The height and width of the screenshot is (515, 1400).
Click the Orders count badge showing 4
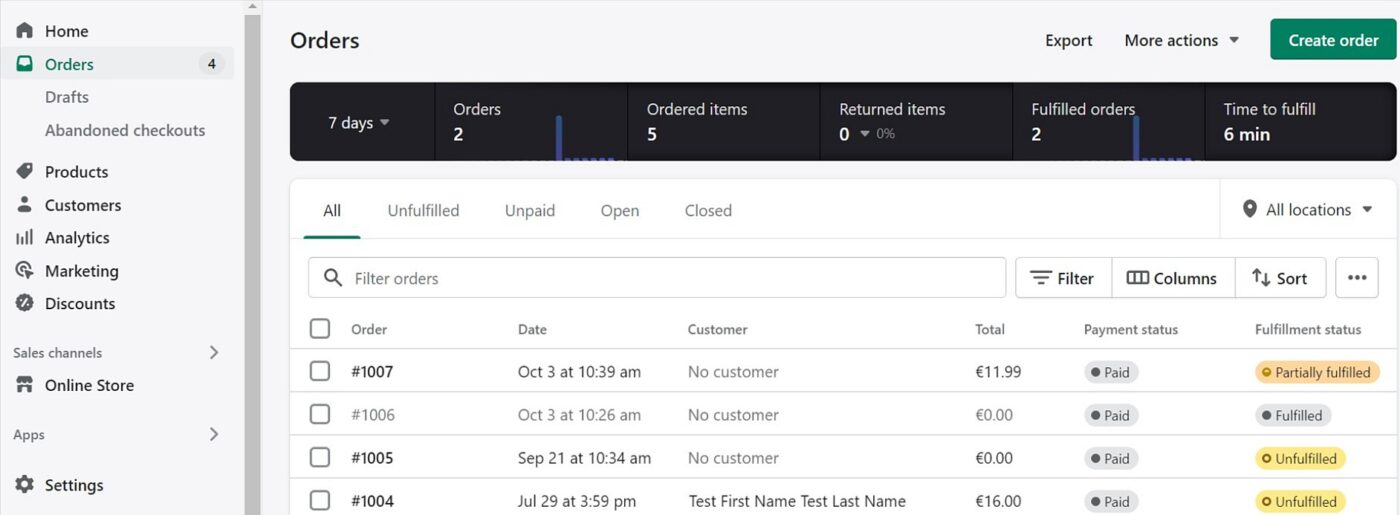click(211, 64)
